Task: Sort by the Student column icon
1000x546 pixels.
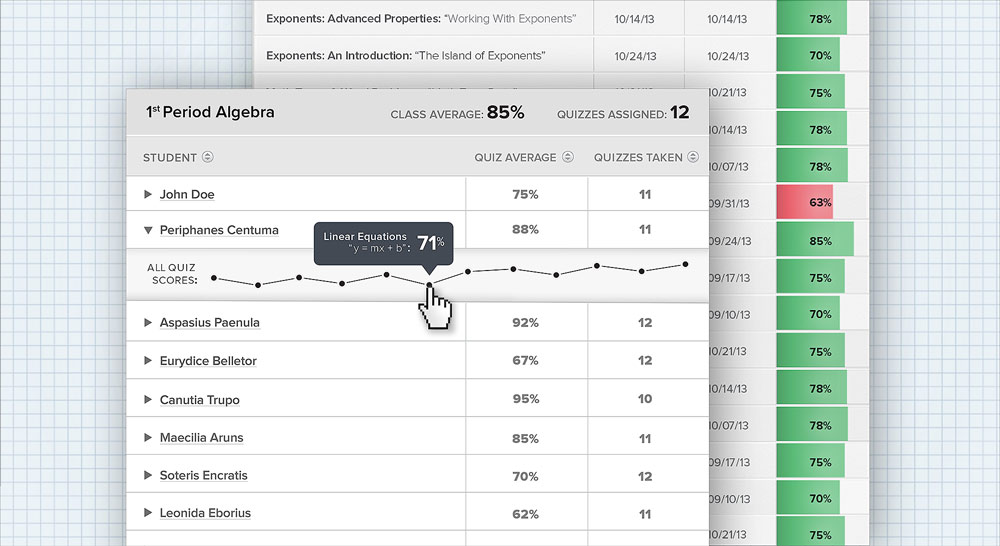Action: click(x=207, y=157)
